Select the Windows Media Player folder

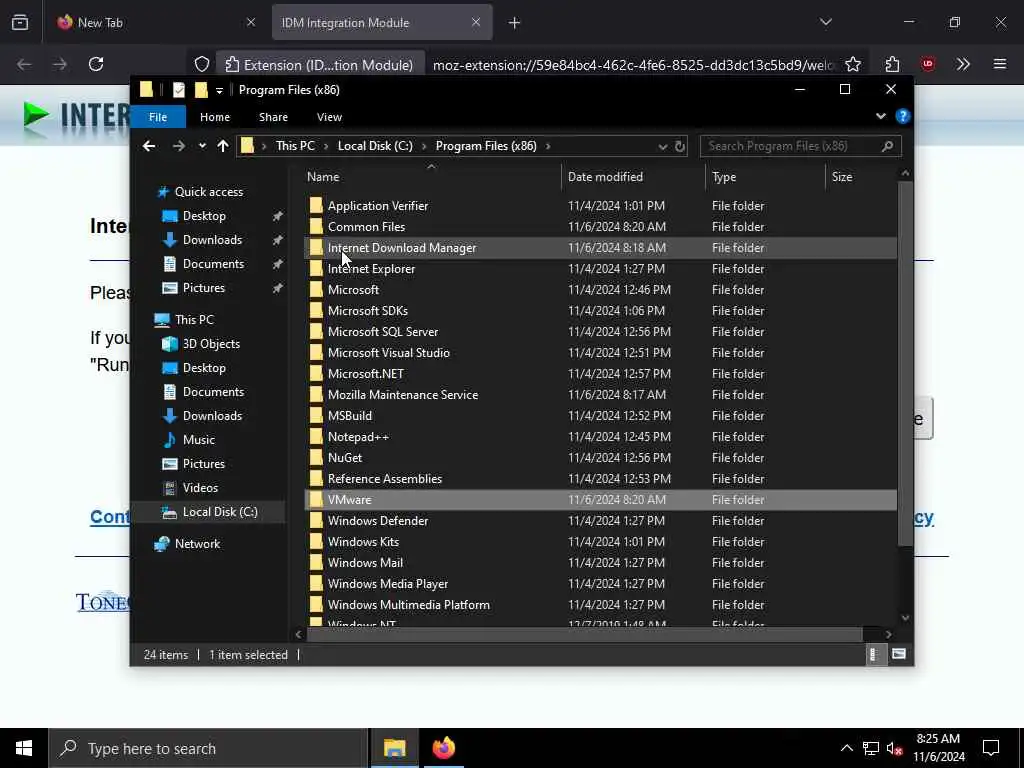click(600, 584)
